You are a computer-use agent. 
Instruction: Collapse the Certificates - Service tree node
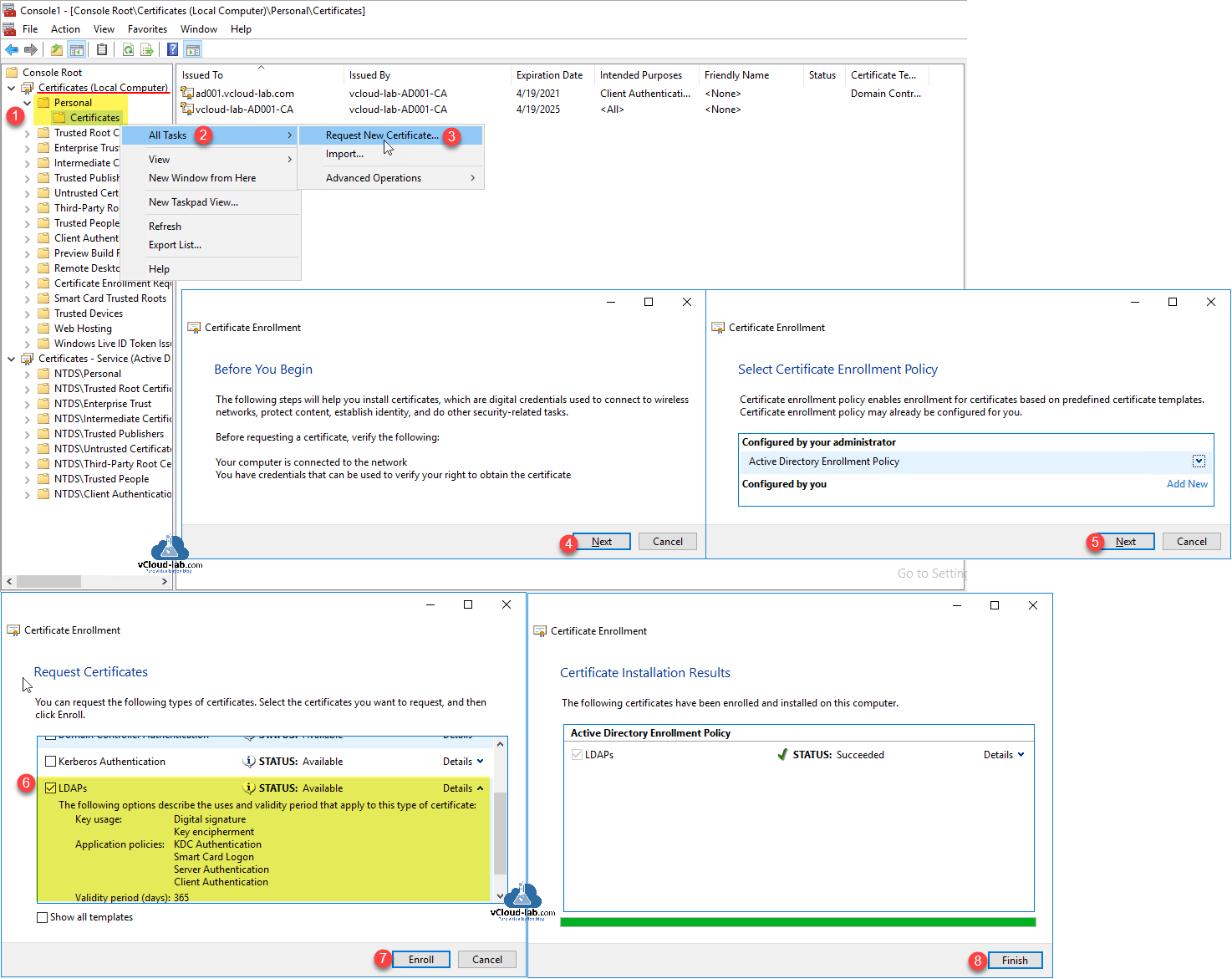11,359
